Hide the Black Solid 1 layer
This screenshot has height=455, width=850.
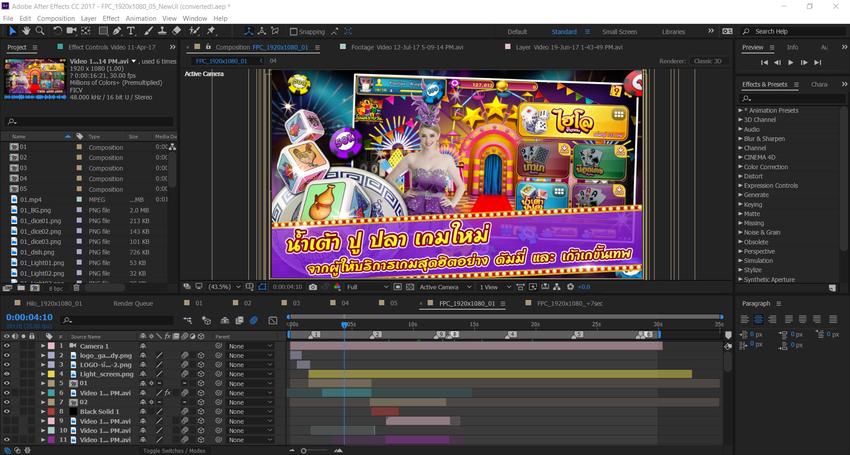coord(7,412)
